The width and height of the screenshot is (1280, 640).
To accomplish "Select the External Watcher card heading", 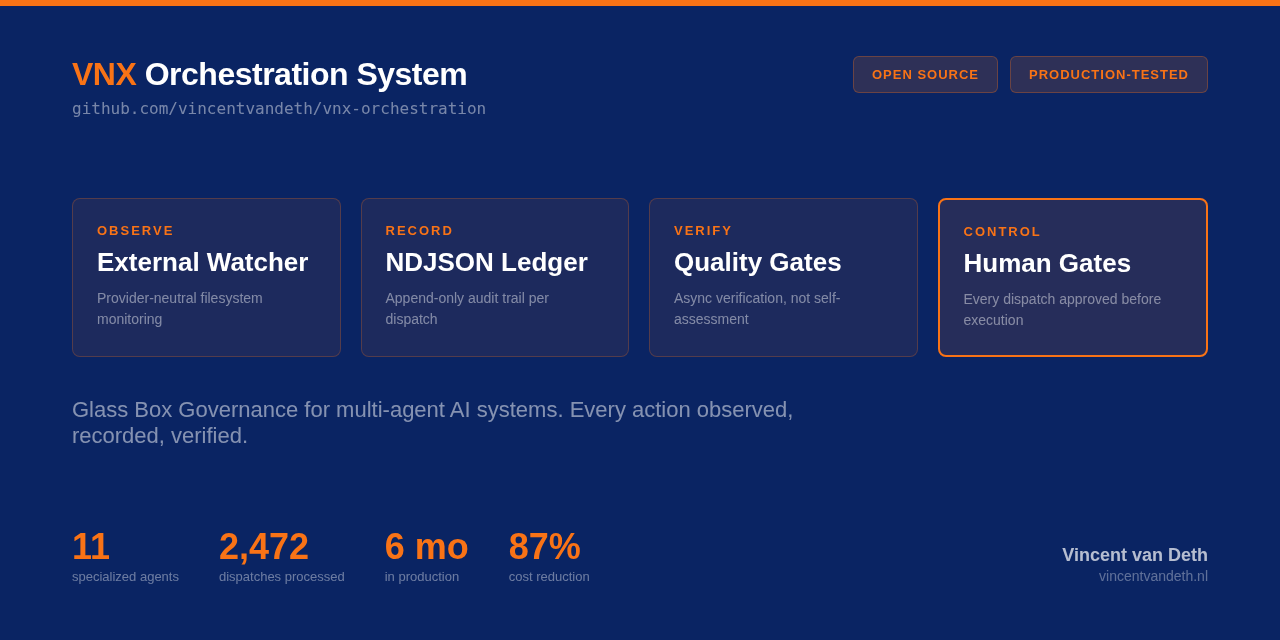I will (x=202, y=262).
